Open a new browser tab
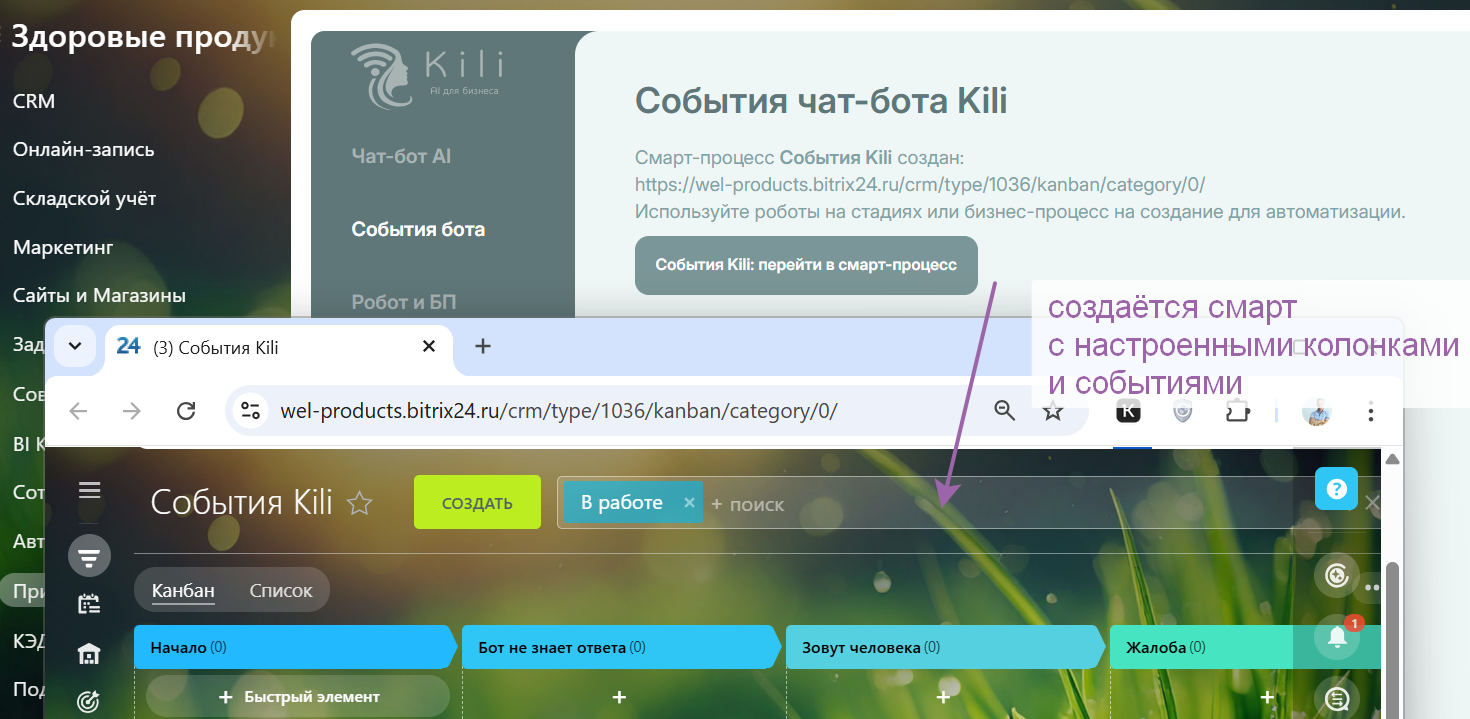 [x=482, y=346]
